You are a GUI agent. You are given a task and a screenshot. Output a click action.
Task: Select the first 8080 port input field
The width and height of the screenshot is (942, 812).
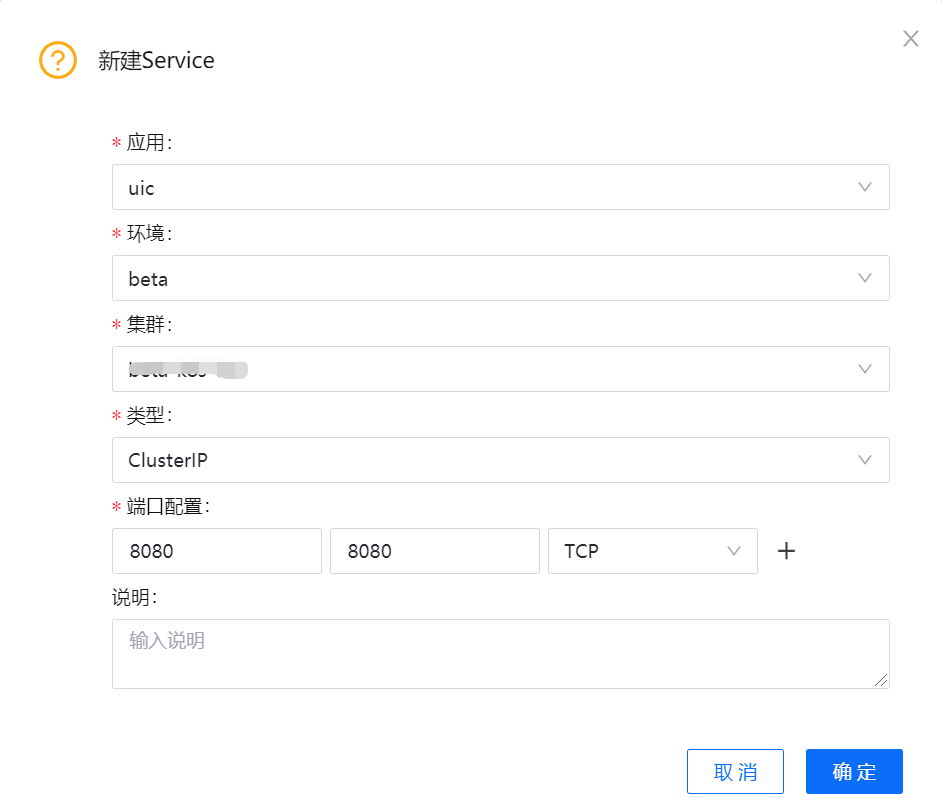[216, 551]
